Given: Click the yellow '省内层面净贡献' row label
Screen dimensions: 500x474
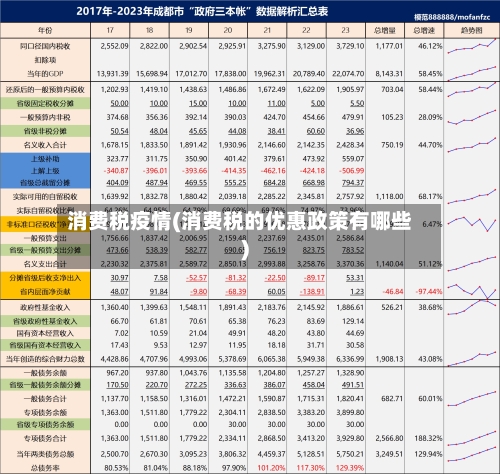Looking at the screenshot, I should coord(45,292).
